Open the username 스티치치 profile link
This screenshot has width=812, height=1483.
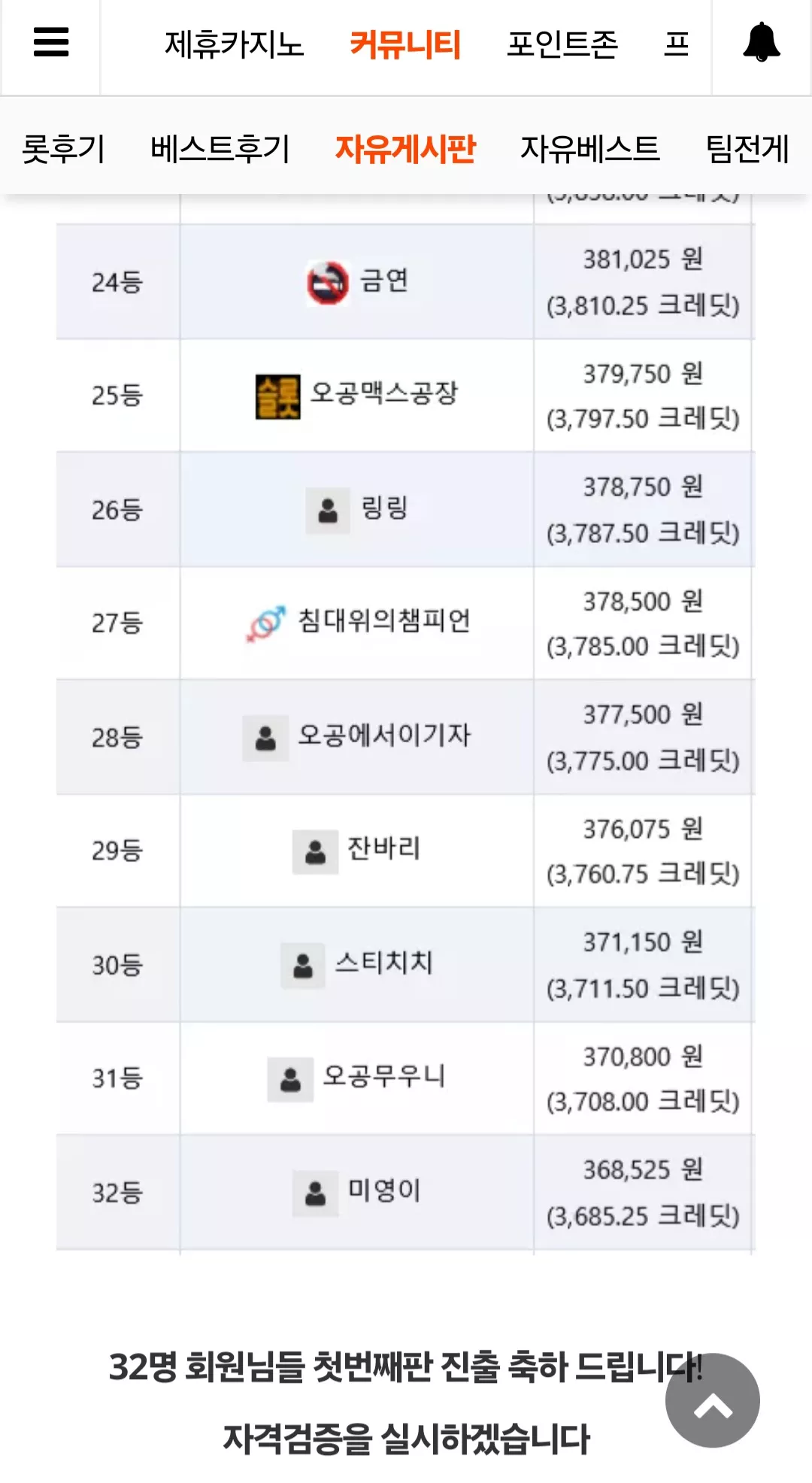tap(384, 963)
